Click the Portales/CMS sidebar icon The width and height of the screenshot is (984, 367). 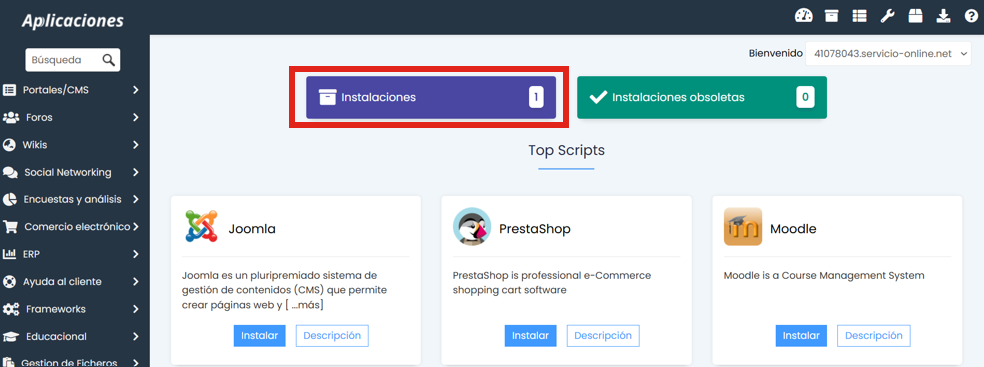9,90
